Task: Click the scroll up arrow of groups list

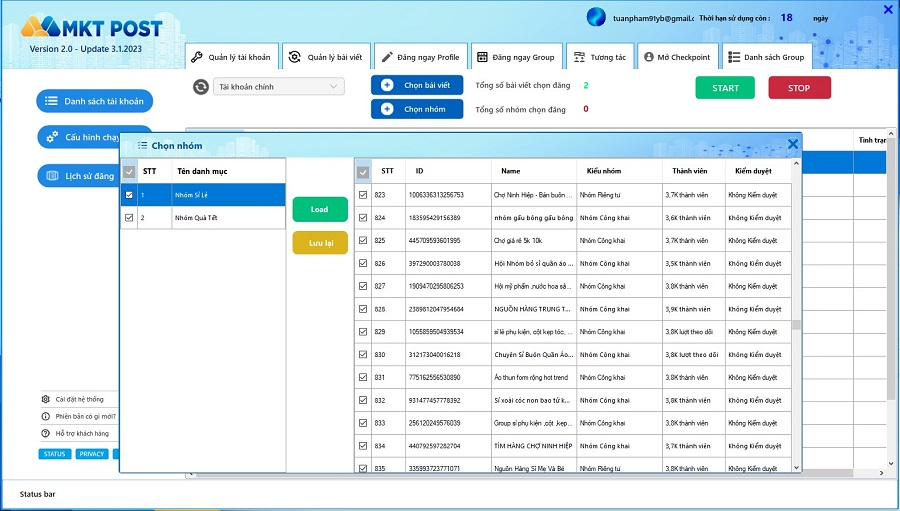Action: pyautogui.click(x=796, y=164)
